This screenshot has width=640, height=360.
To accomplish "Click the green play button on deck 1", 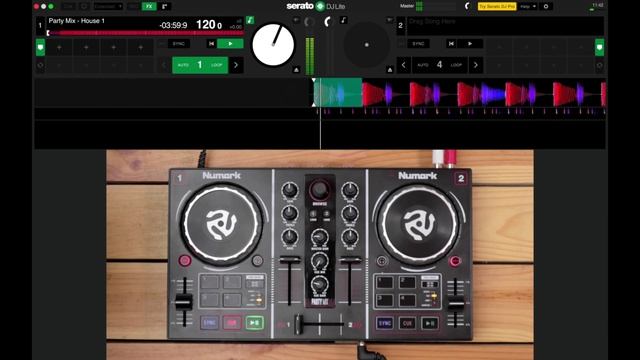I will pos(230,44).
